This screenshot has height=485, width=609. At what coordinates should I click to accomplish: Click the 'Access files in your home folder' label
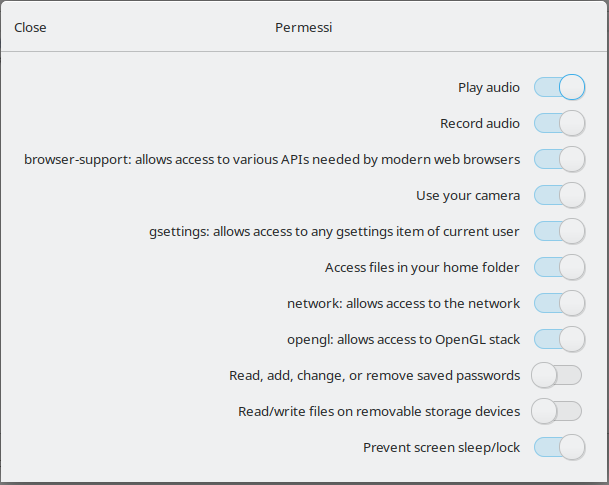[422, 268]
